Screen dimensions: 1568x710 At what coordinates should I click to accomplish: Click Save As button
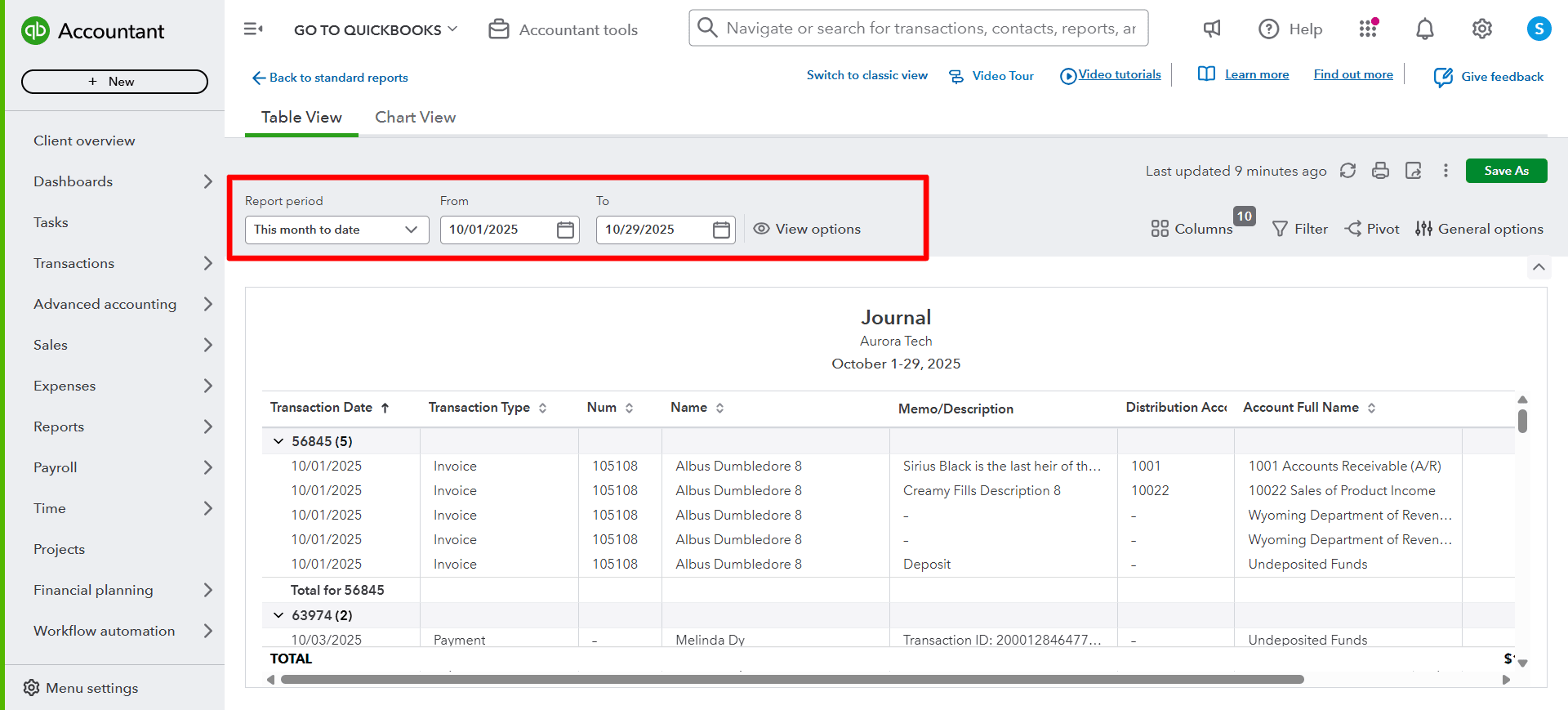pyautogui.click(x=1506, y=171)
